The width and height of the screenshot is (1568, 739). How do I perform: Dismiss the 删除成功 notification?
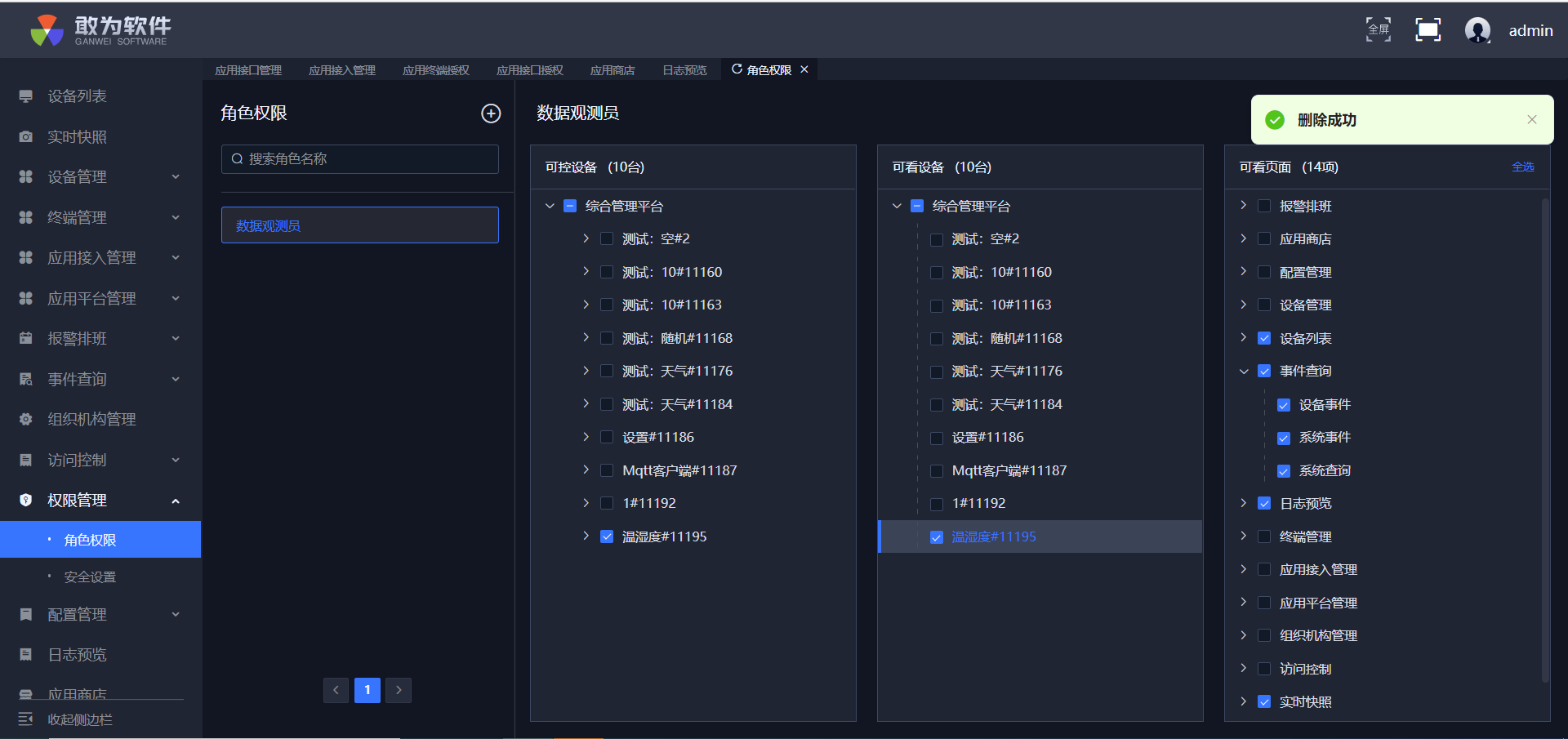[1532, 120]
